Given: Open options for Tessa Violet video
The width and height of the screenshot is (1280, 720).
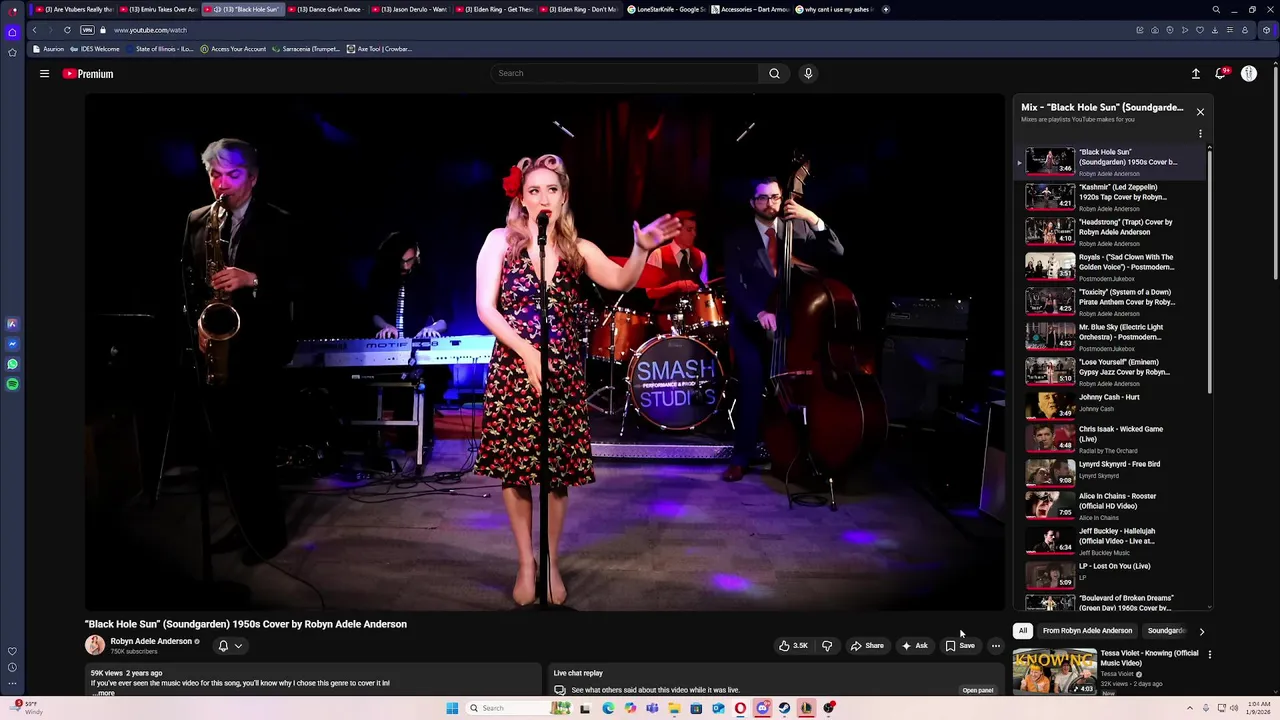Looking at the screenshot, I should click(1209, 655).
